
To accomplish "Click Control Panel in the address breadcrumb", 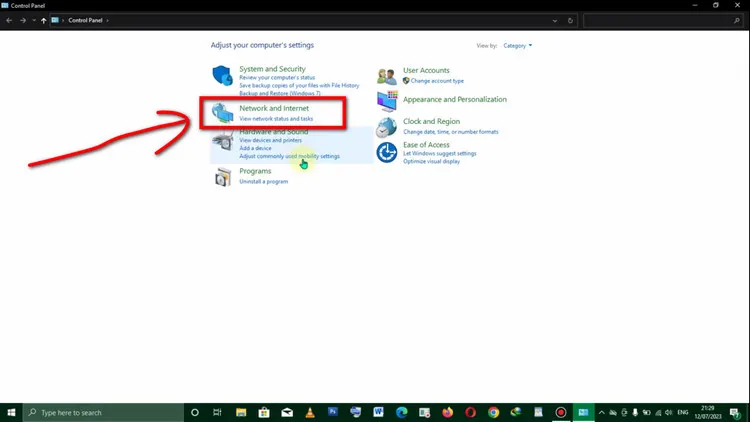I will click(x=85, y=21).
